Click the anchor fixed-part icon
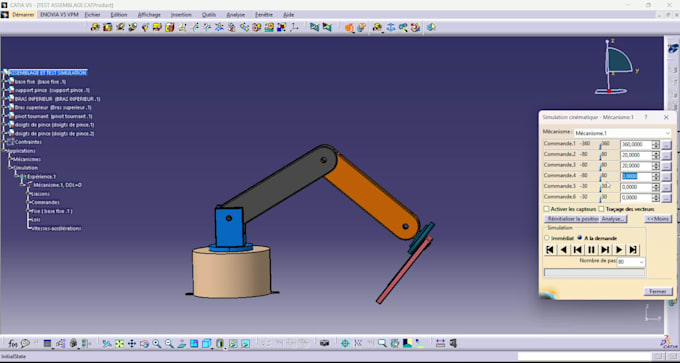The height and width of the screenshot is (363, 680). point(390,27)
